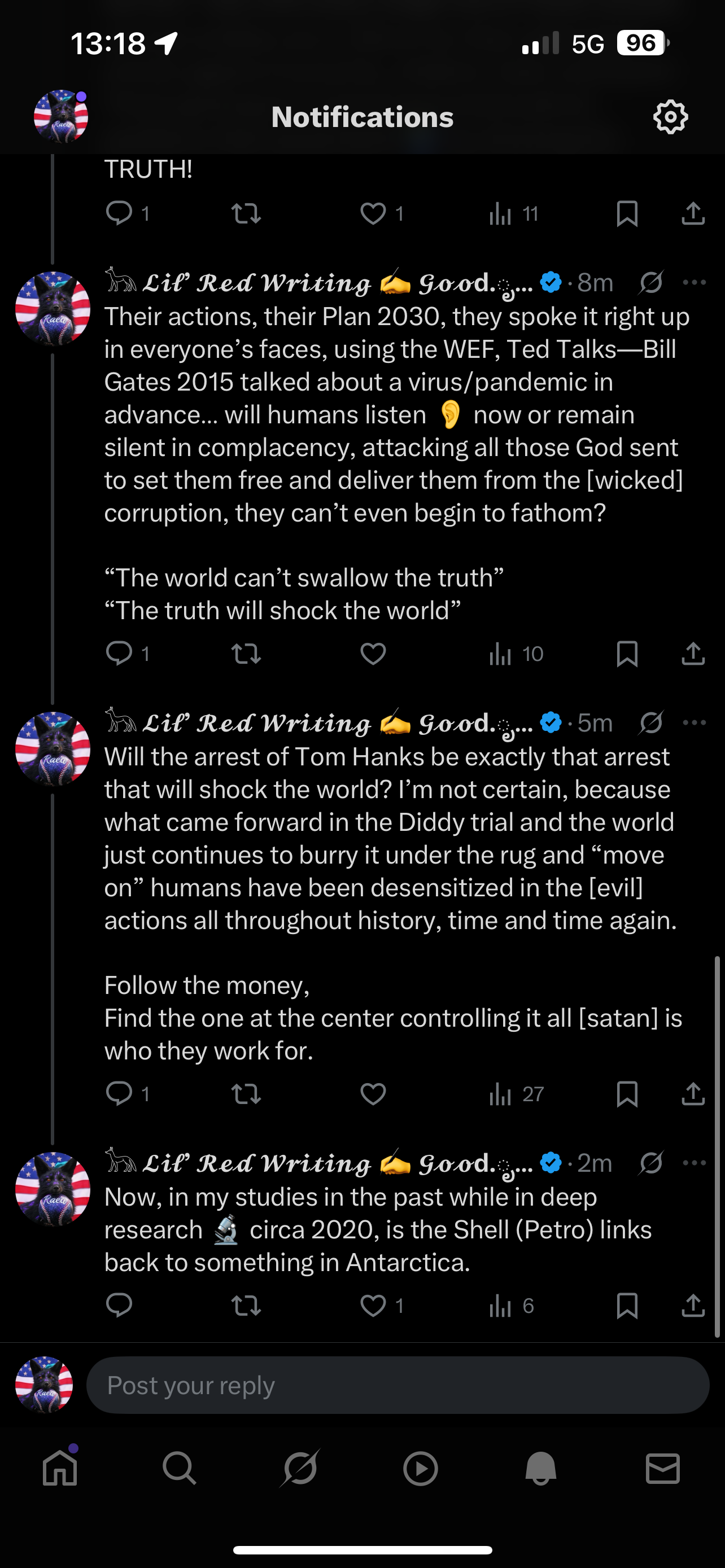The height and width of the screenshot is (1568, 725).
Task: Open more options on 5m post
Action: pyautogui.click(x=694, y=722)
